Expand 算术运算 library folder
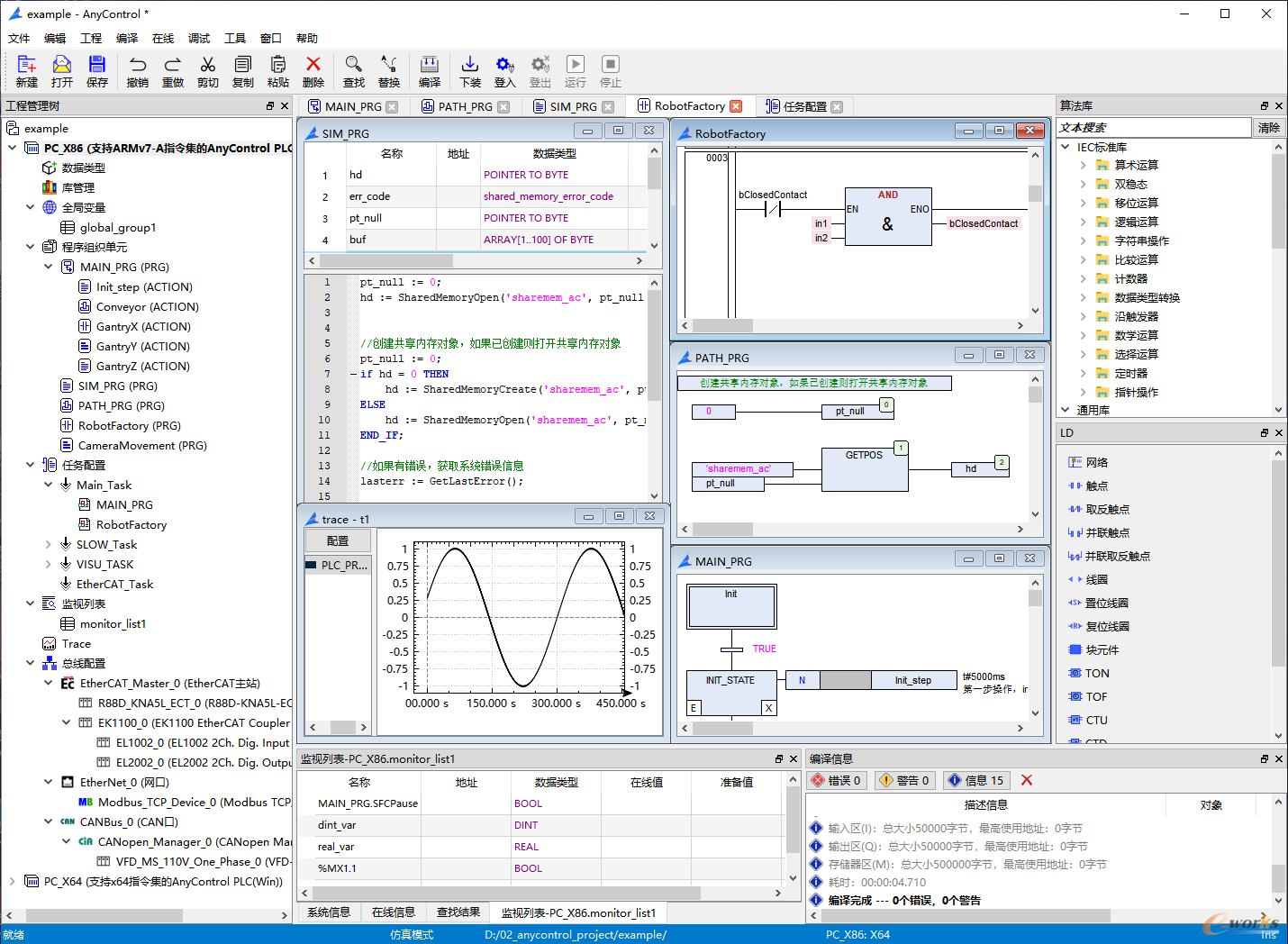The width and height of the screenshot is (1288, 944). (1083, 165)
